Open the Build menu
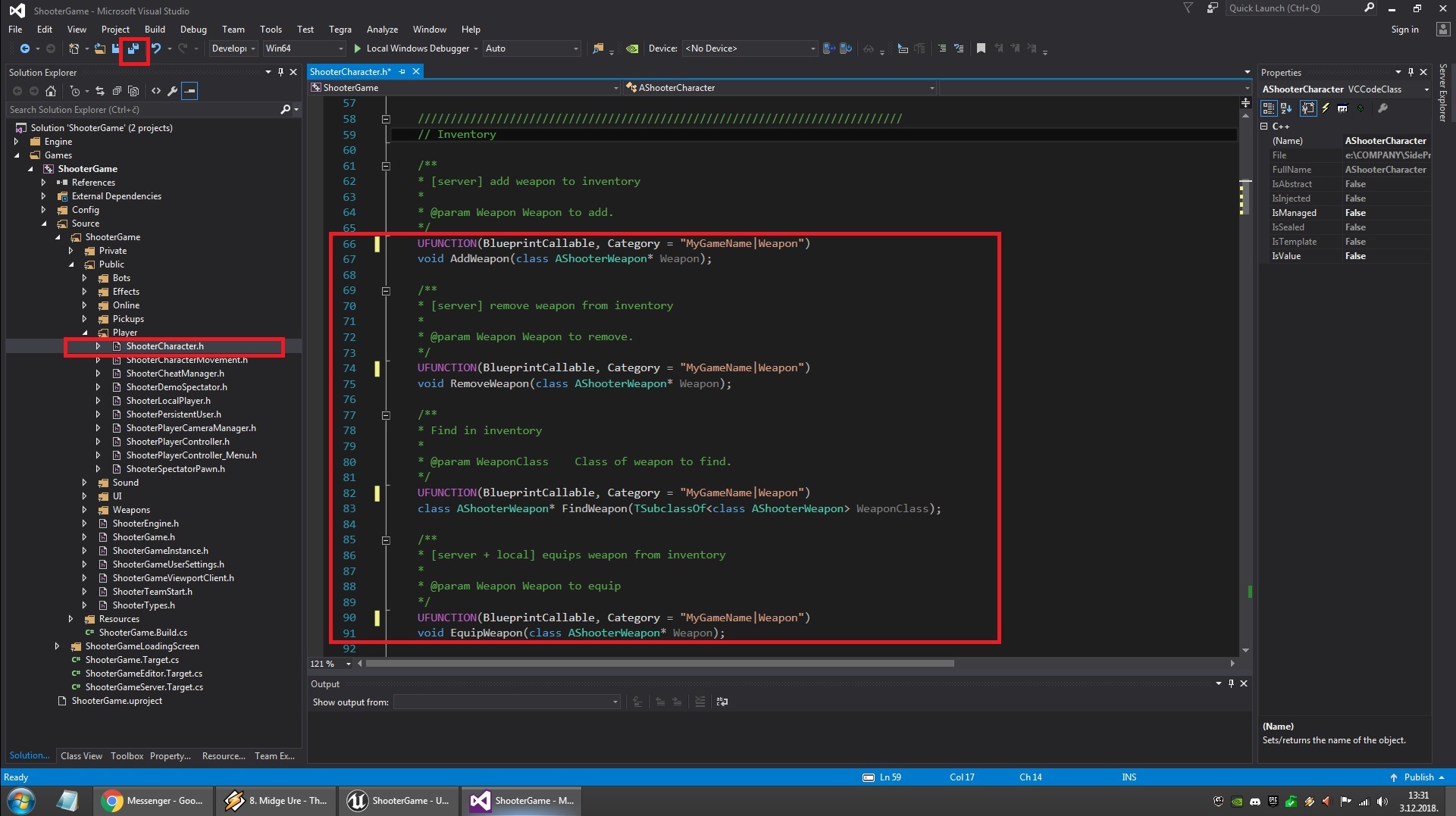 155,29
